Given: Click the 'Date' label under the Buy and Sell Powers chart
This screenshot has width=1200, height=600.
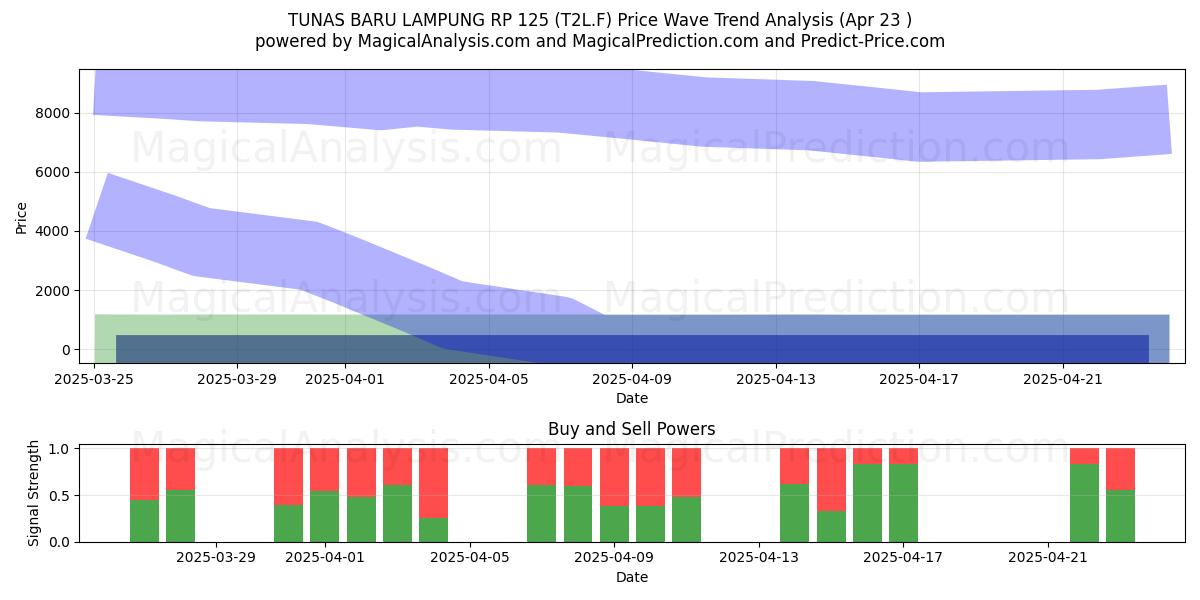Looking at the screenshot, I should pos(631,577).
